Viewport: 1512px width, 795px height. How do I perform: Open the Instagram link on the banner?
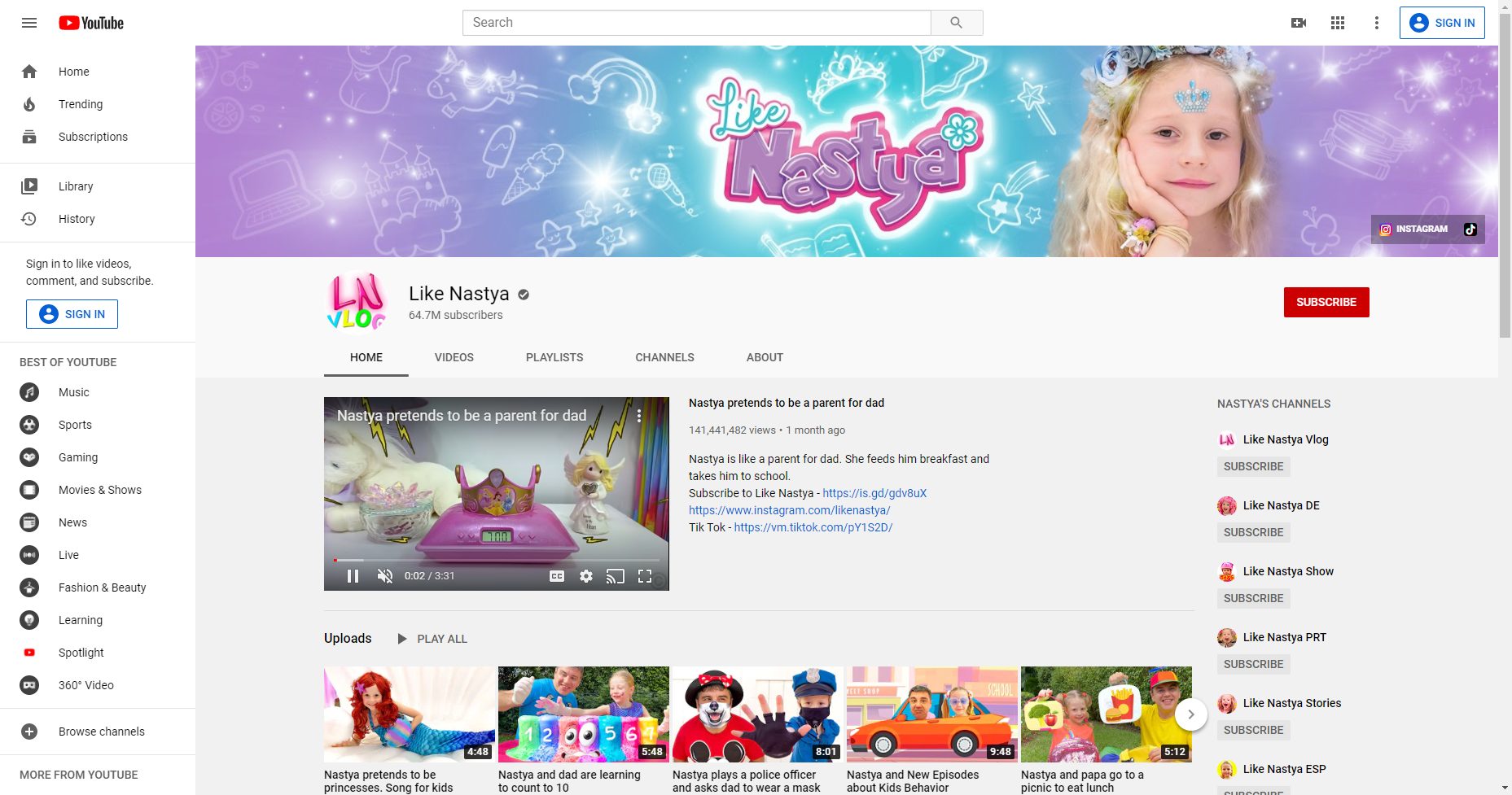[1413, 229]
